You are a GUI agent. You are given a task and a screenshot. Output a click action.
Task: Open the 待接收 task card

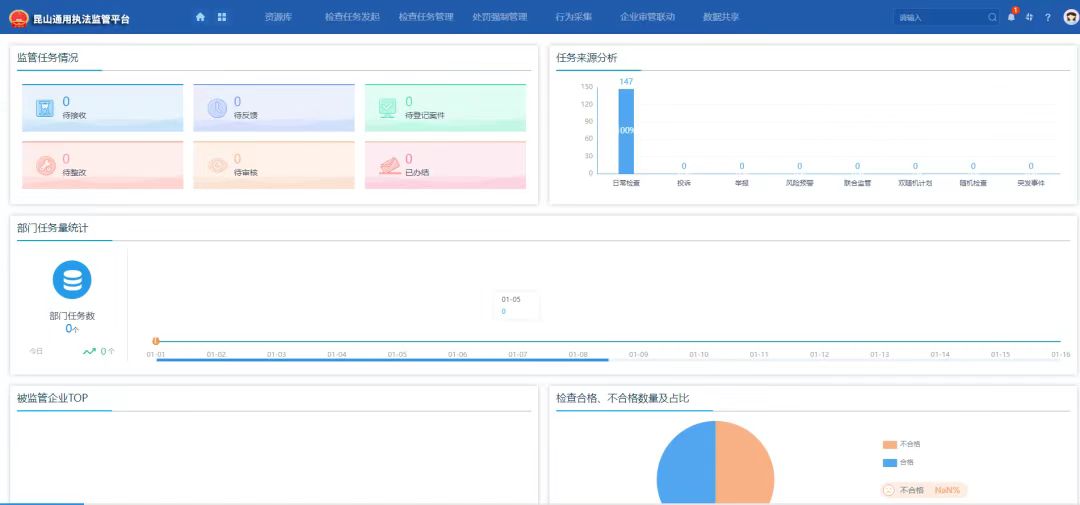click(x=103, y=108)
